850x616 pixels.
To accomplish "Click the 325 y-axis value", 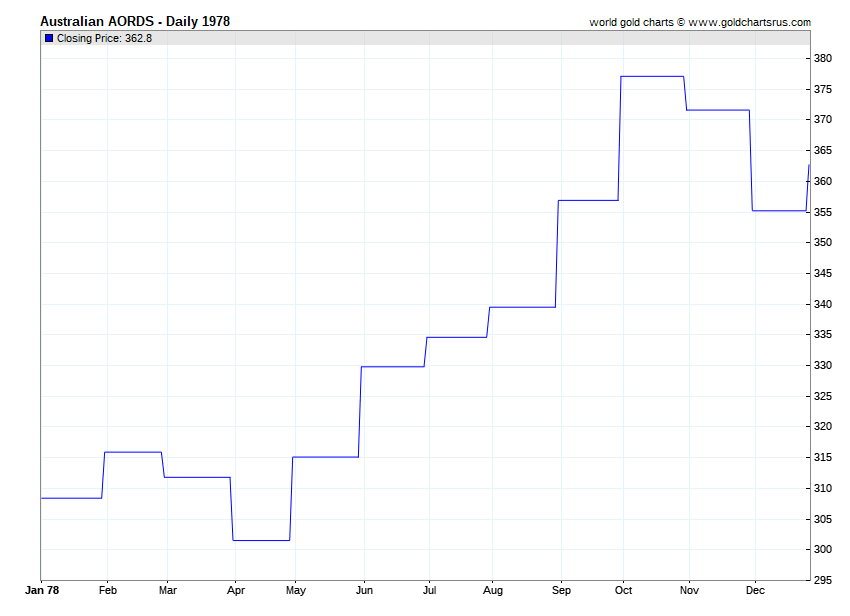I will click(823, 396).
